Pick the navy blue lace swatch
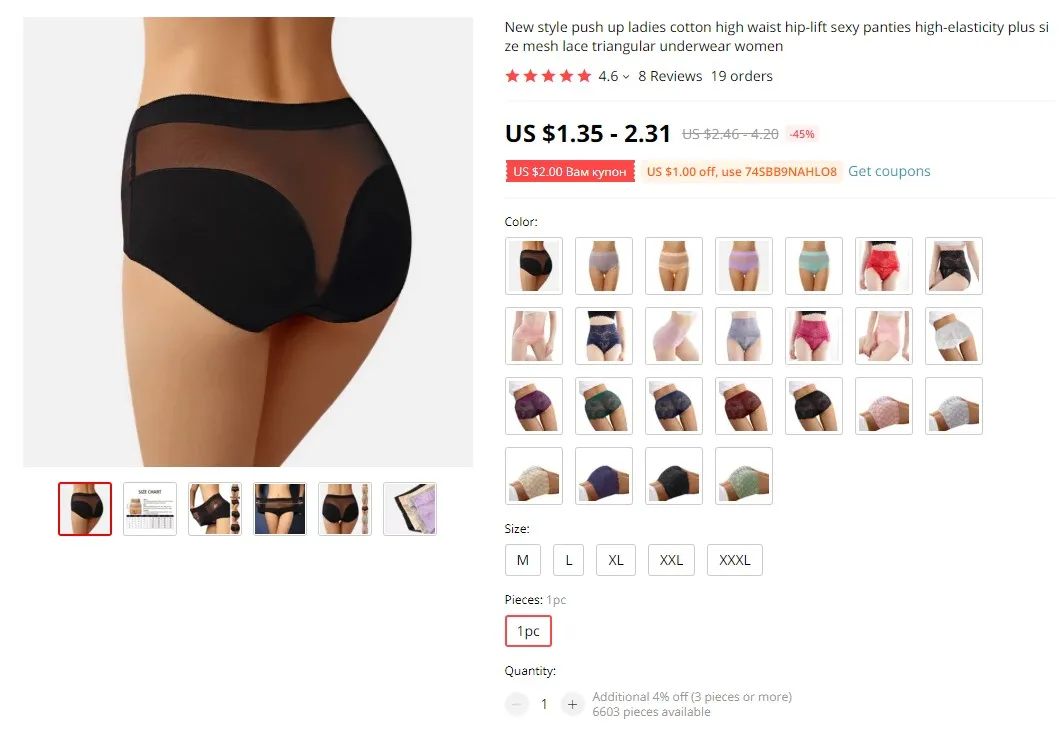The image size is (1059, 731). point(604,336)
